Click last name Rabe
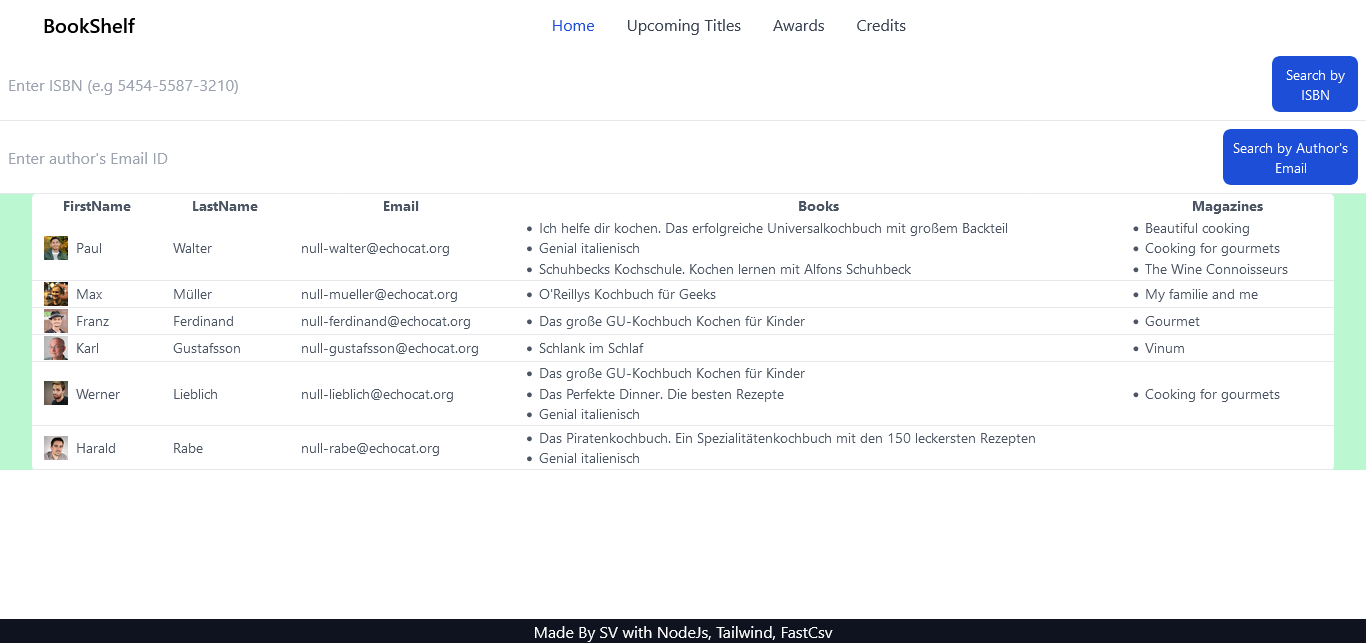 188,448
